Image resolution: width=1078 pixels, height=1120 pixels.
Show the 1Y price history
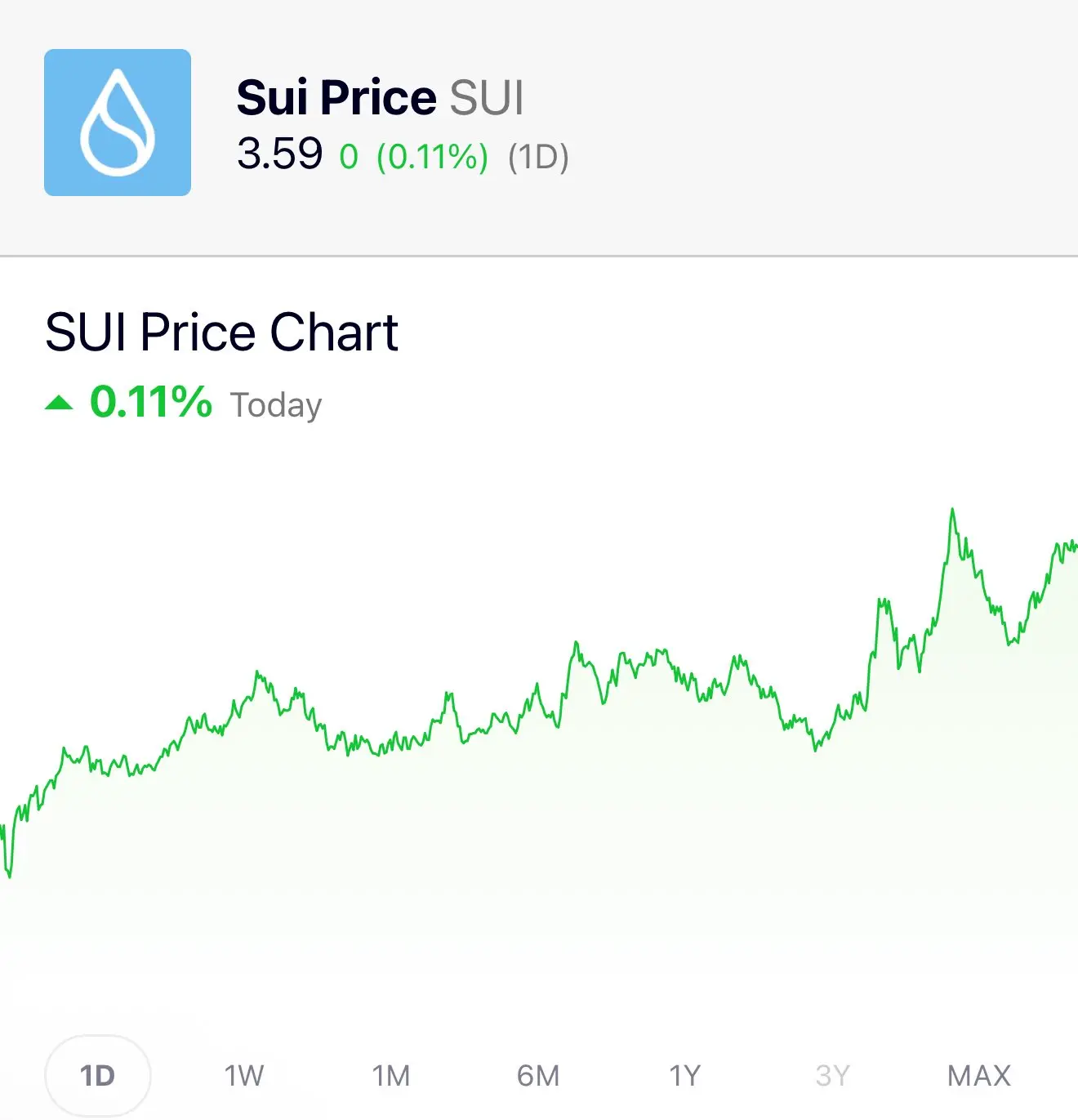click(685, 1075)
